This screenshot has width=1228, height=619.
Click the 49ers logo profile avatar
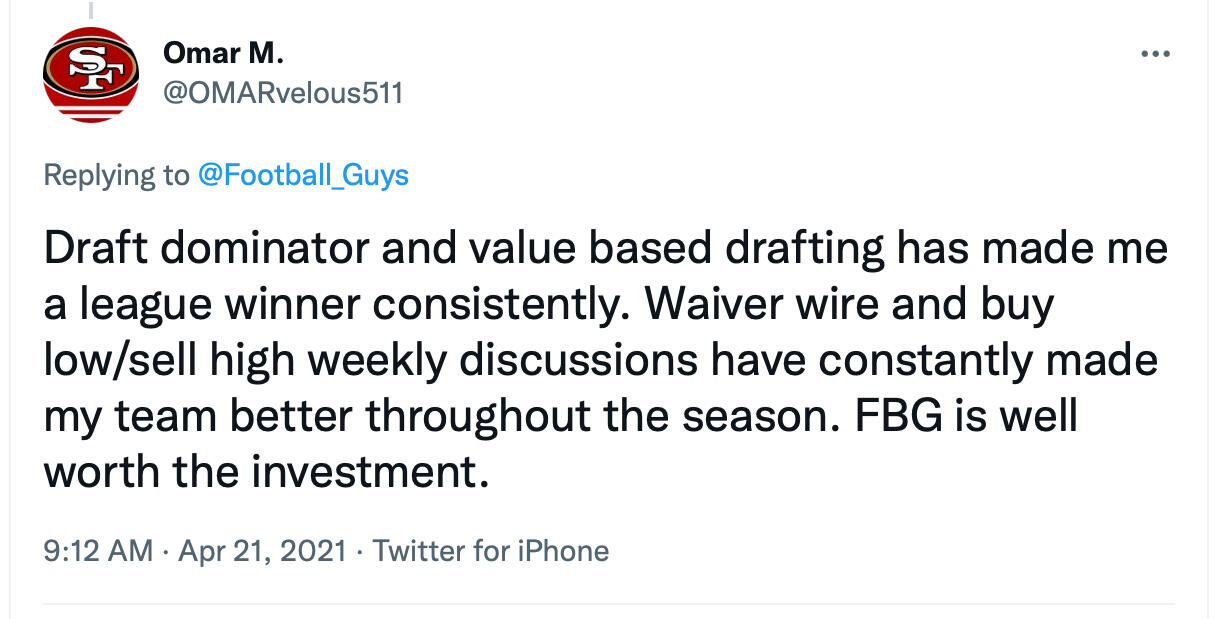click(x=91, y=75)
